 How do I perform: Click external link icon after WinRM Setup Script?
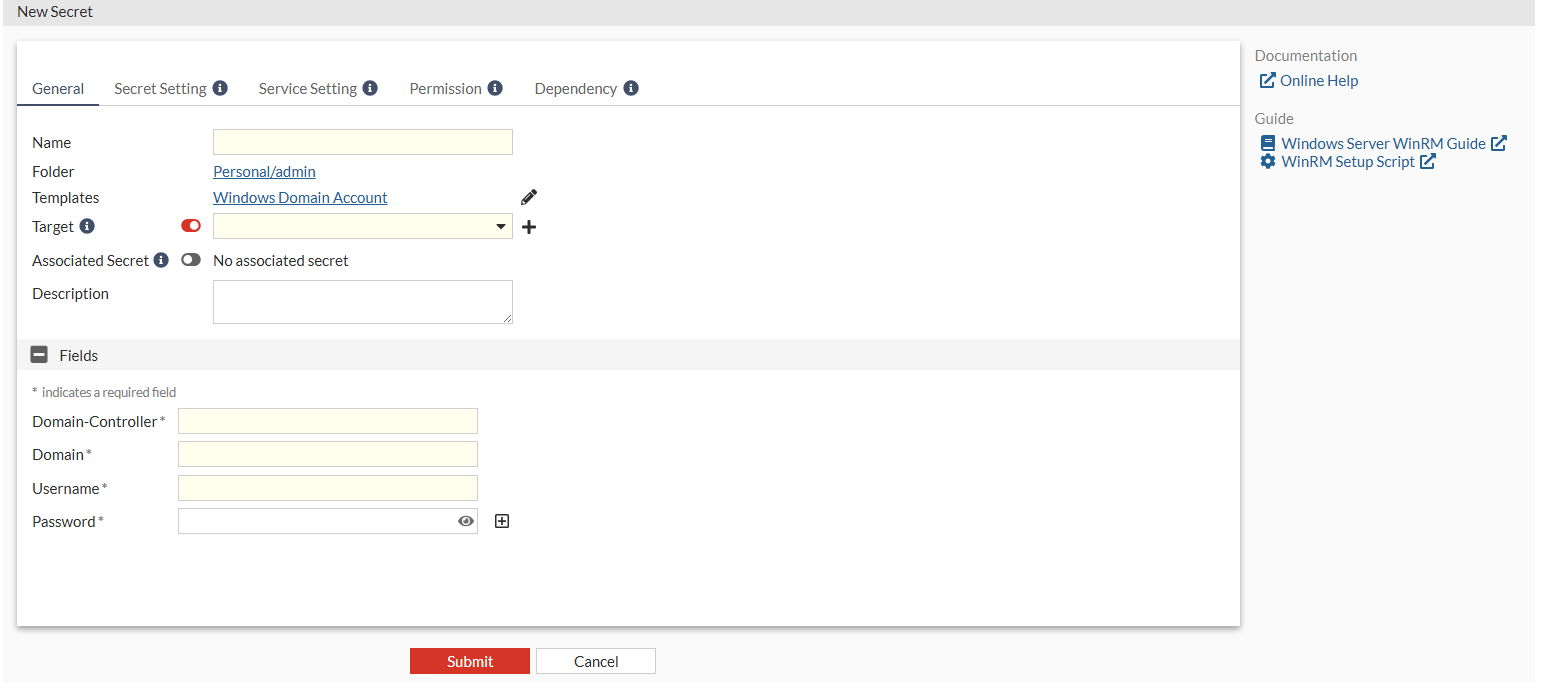1428,161
